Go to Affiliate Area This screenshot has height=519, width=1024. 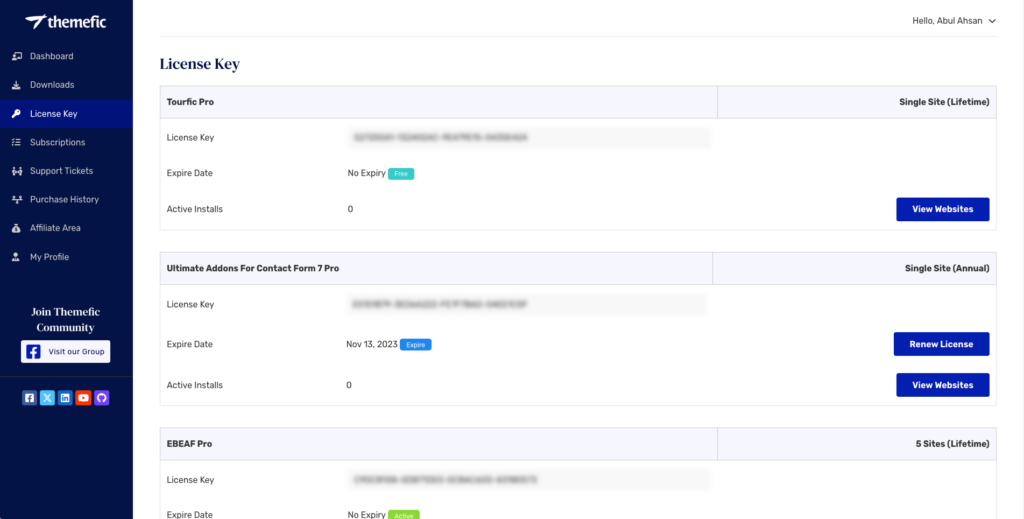(x=66, y=228)
